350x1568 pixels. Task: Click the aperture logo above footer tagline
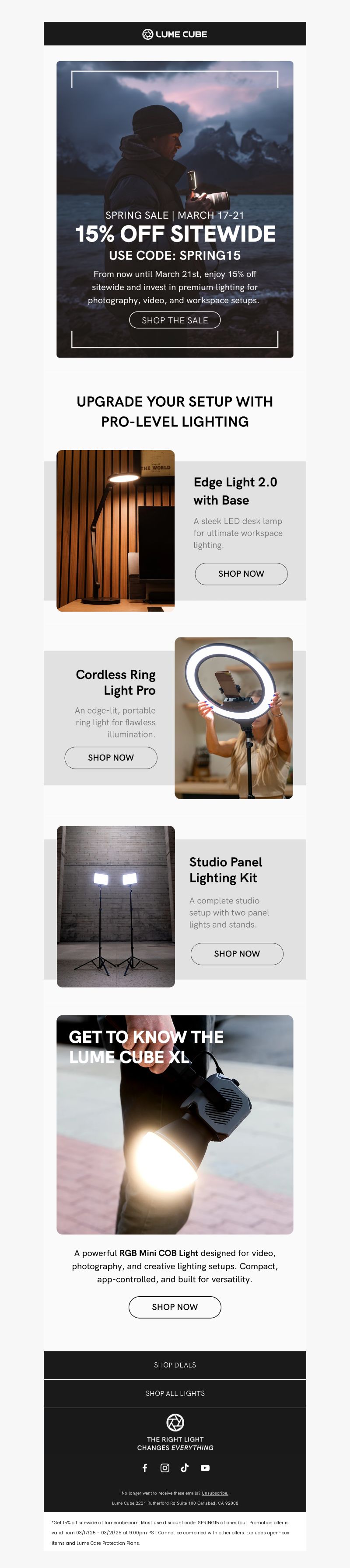pyautogui.click(x=175, y=1423)
